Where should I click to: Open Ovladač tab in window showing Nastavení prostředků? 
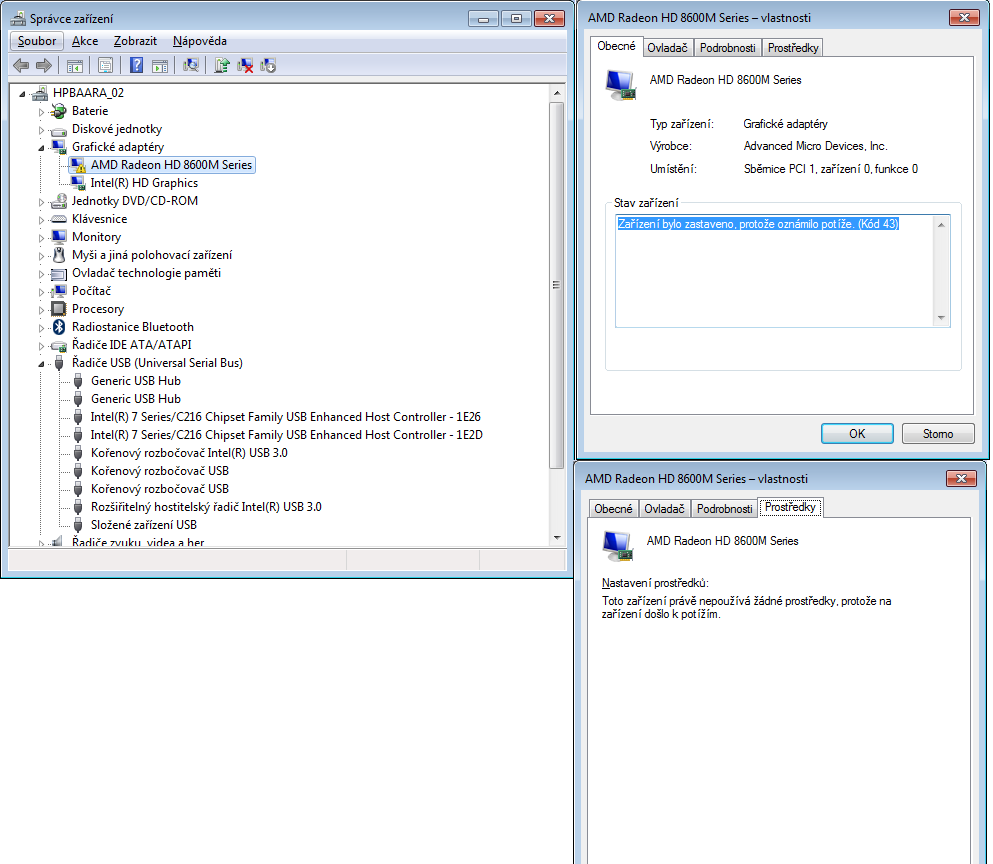tap(664, 509)
